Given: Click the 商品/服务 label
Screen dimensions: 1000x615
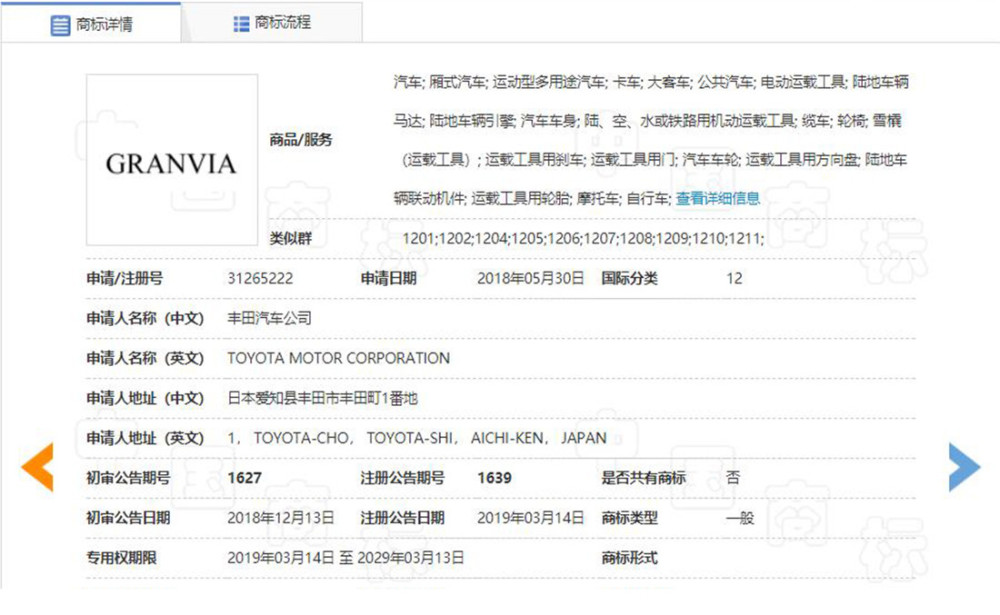Looking at the screenshot, I should click(x=300, y=140).
